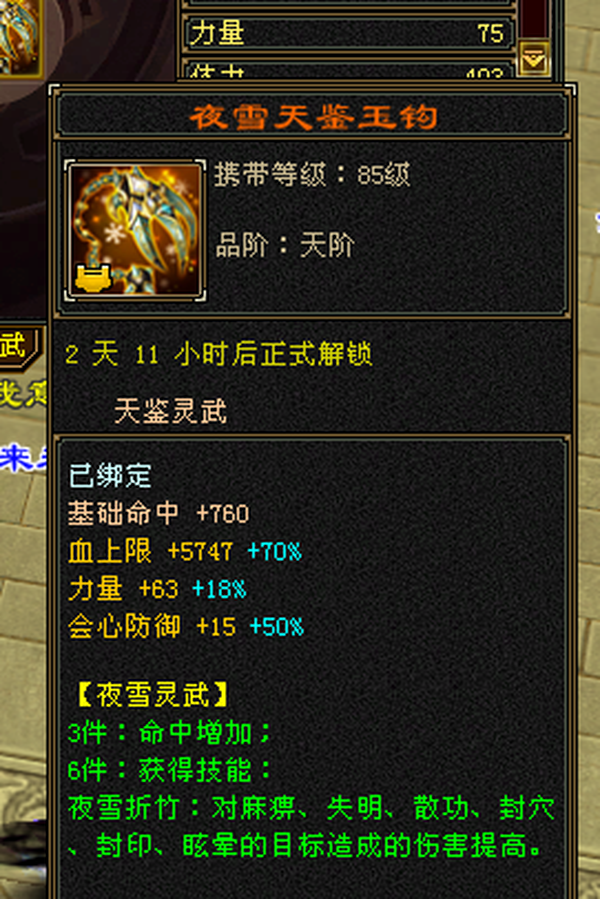The height and width of the screenshot is (899, 600).
Task: Click the 2天11小时后正式解锁 countdown text
Action: tap(219, 354)
